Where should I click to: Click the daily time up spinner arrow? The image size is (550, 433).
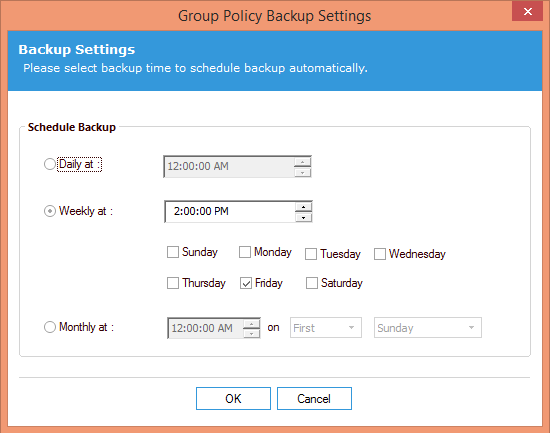302,162
